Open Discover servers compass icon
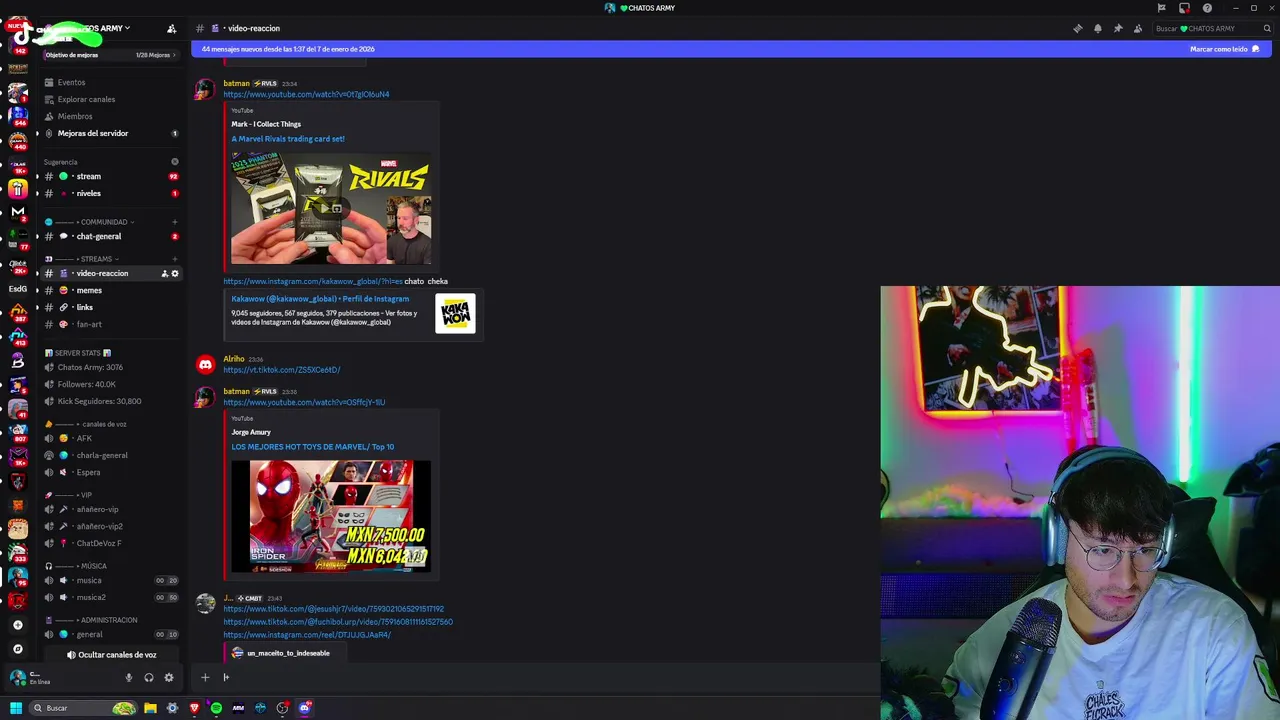The width and height of the screenshot is (1280, 720). click(x=17, y=649)
